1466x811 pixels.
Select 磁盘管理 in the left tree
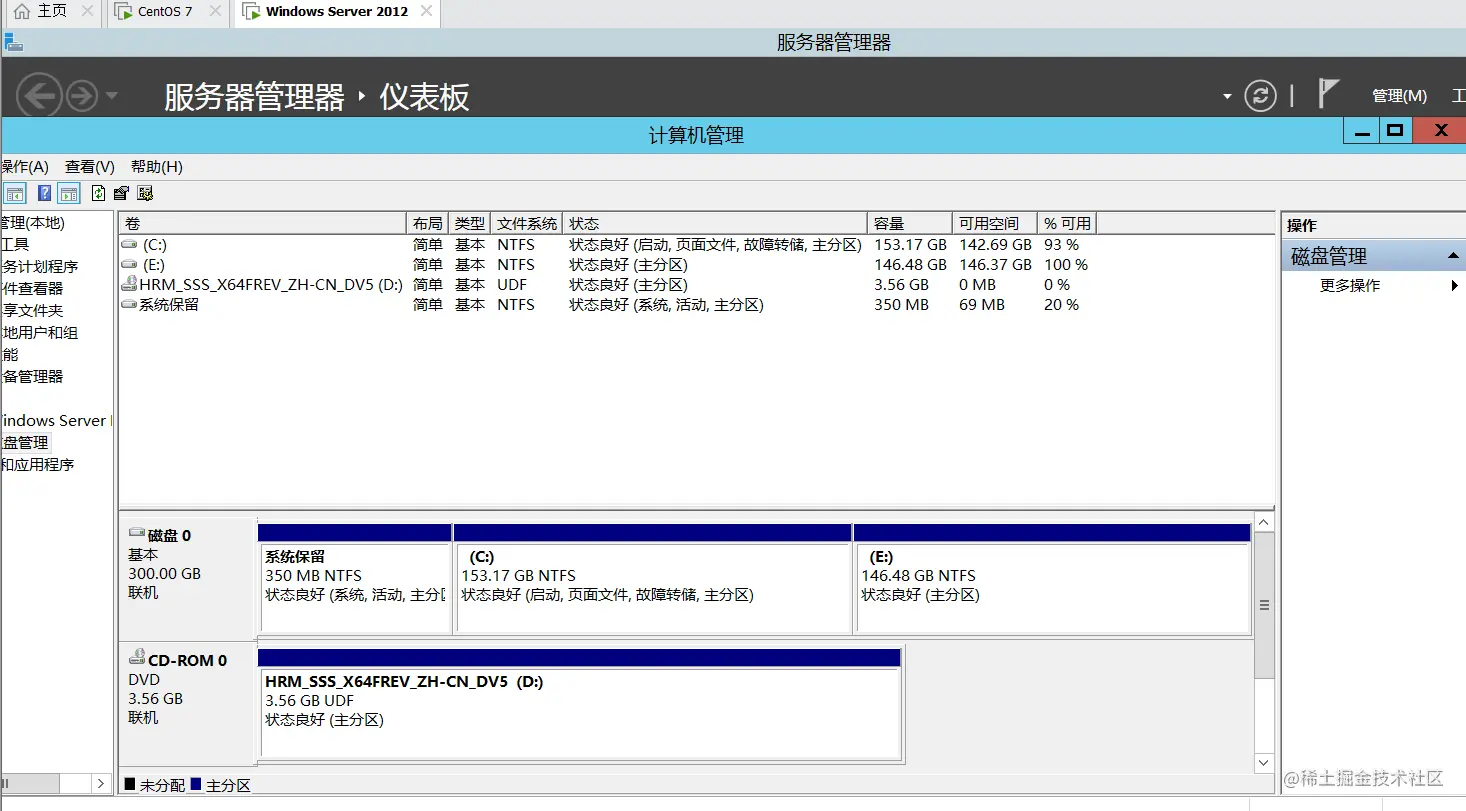(26, 442)
